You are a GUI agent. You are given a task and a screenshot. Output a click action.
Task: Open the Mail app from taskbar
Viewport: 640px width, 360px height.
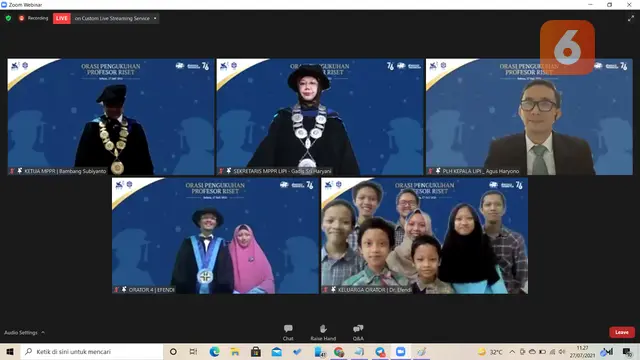pyautogui.click(x=276, y=351)
